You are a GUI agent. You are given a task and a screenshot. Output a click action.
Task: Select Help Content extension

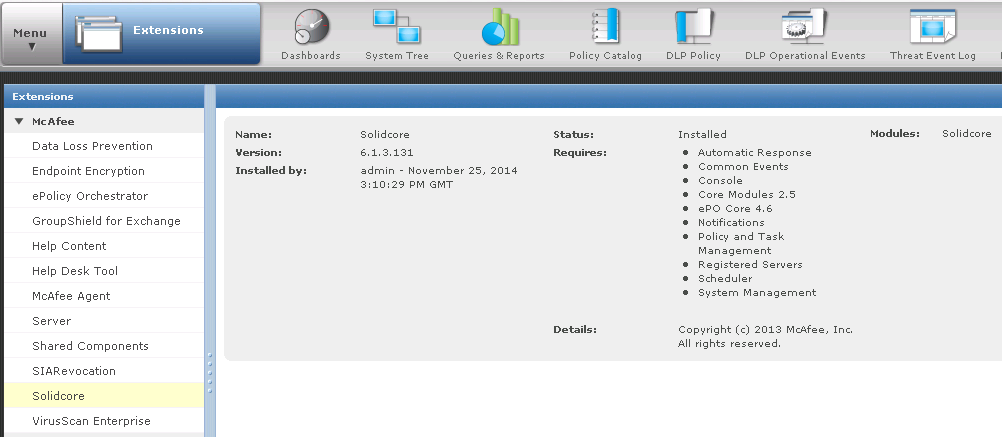pos(104,245)
